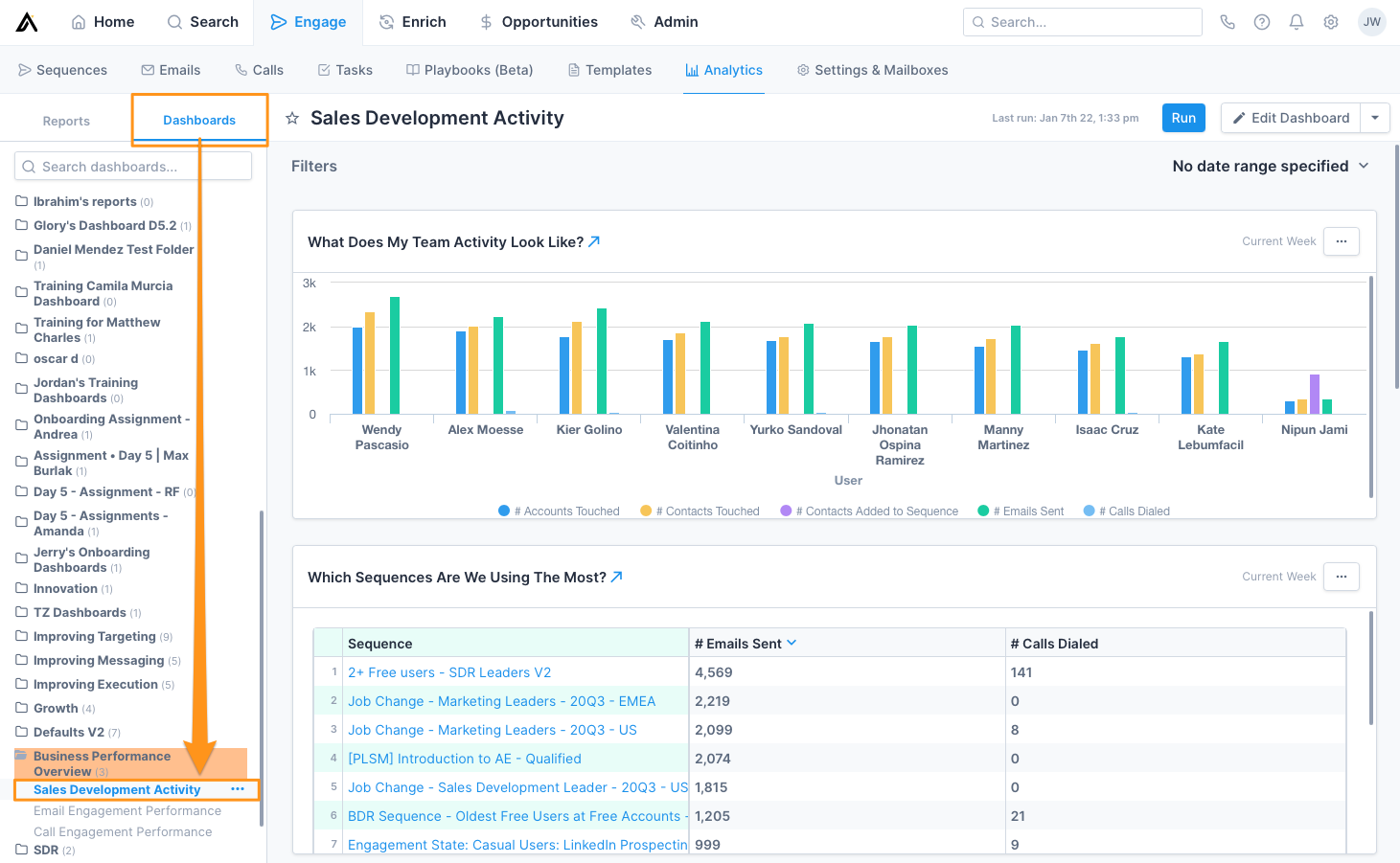Open Call Engagement Performance dashboard
This screenshot has width=1400, height=863.
coord(123,831)
